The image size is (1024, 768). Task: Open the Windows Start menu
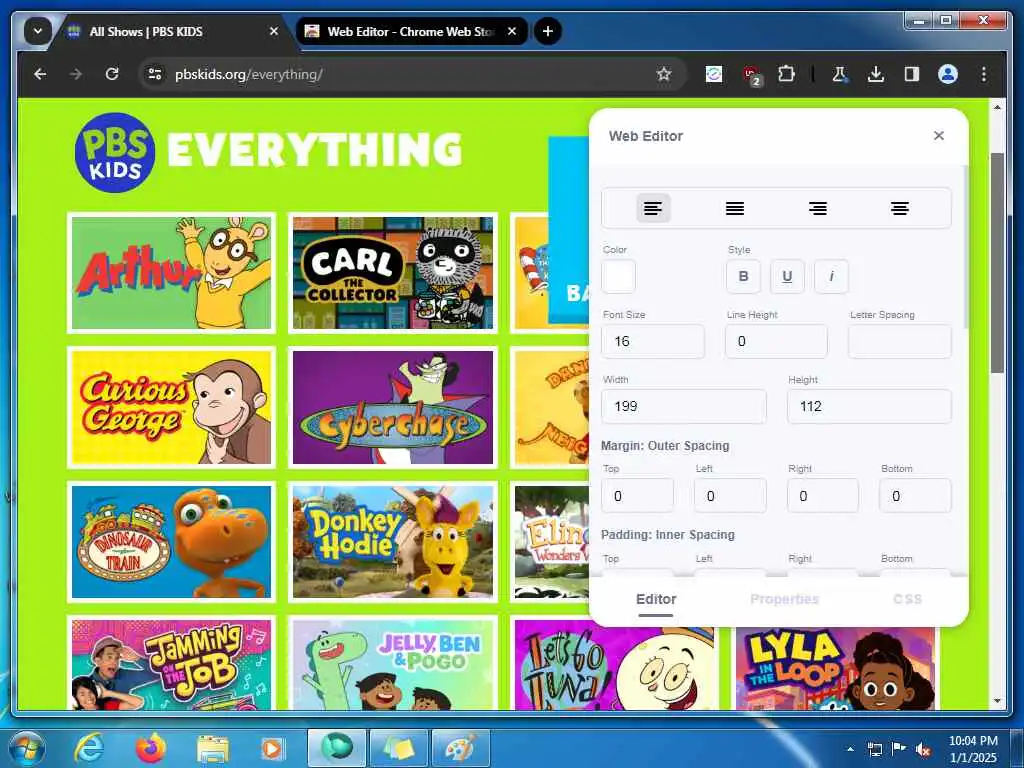(x=26, y=748)
